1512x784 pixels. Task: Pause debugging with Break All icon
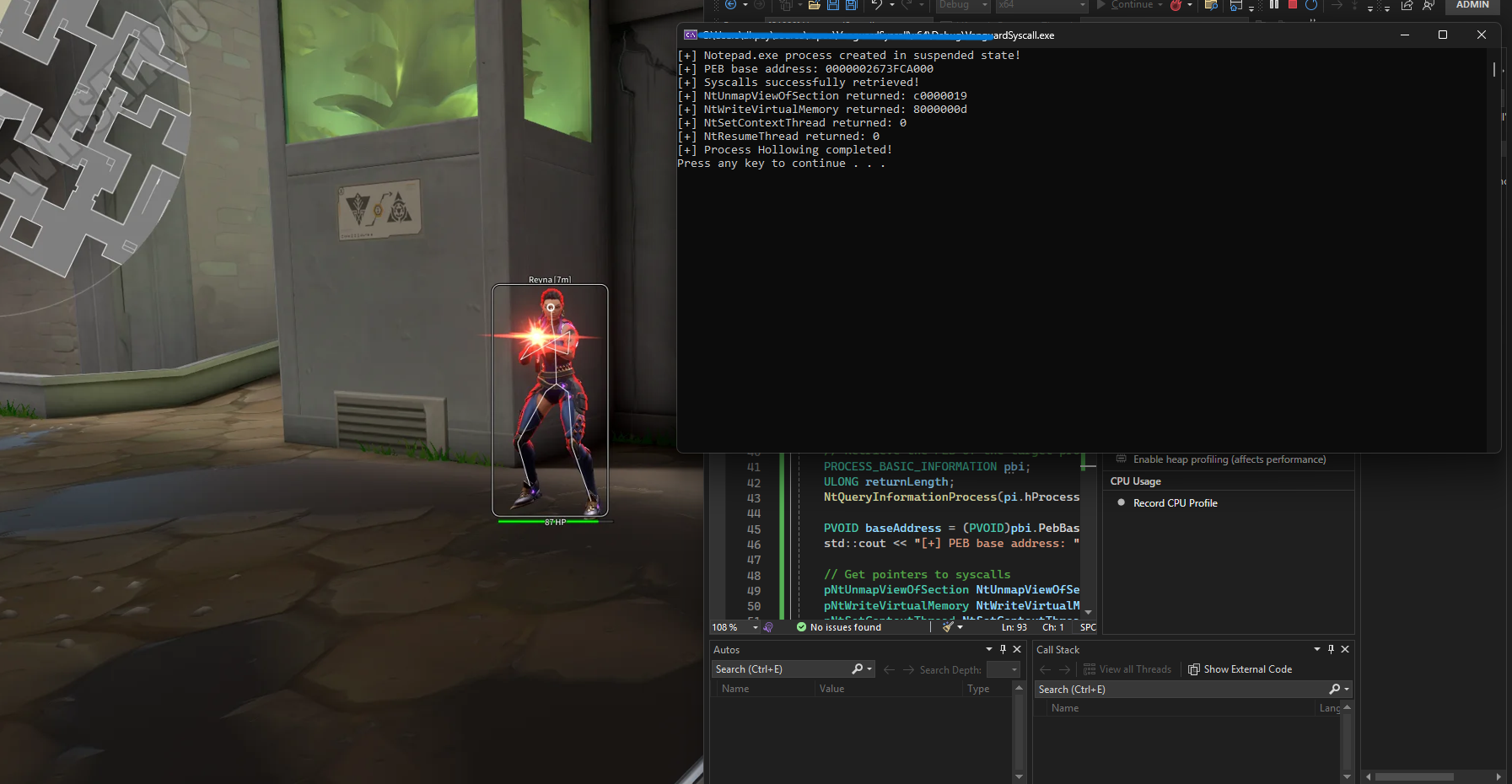point(1274,4)
